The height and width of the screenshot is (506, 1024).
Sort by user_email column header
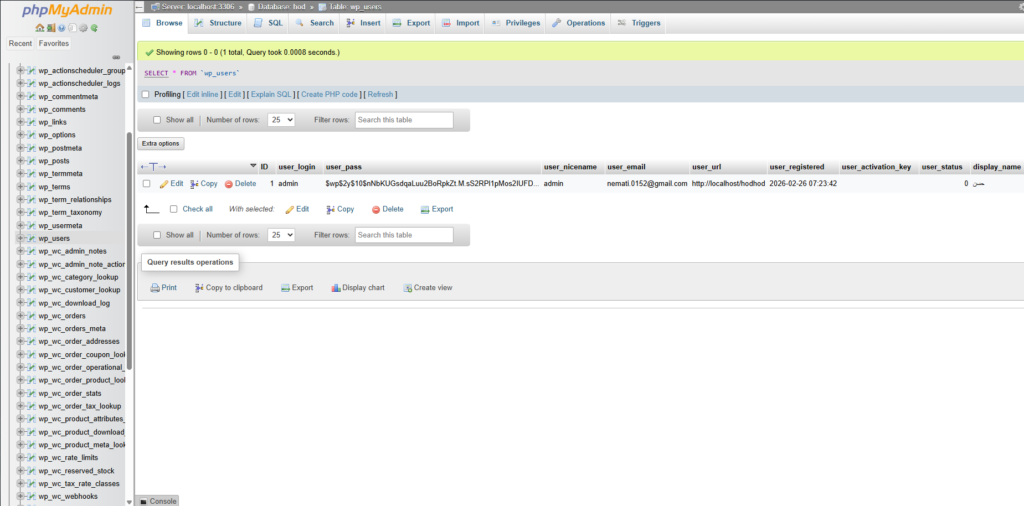pos(626,167)
